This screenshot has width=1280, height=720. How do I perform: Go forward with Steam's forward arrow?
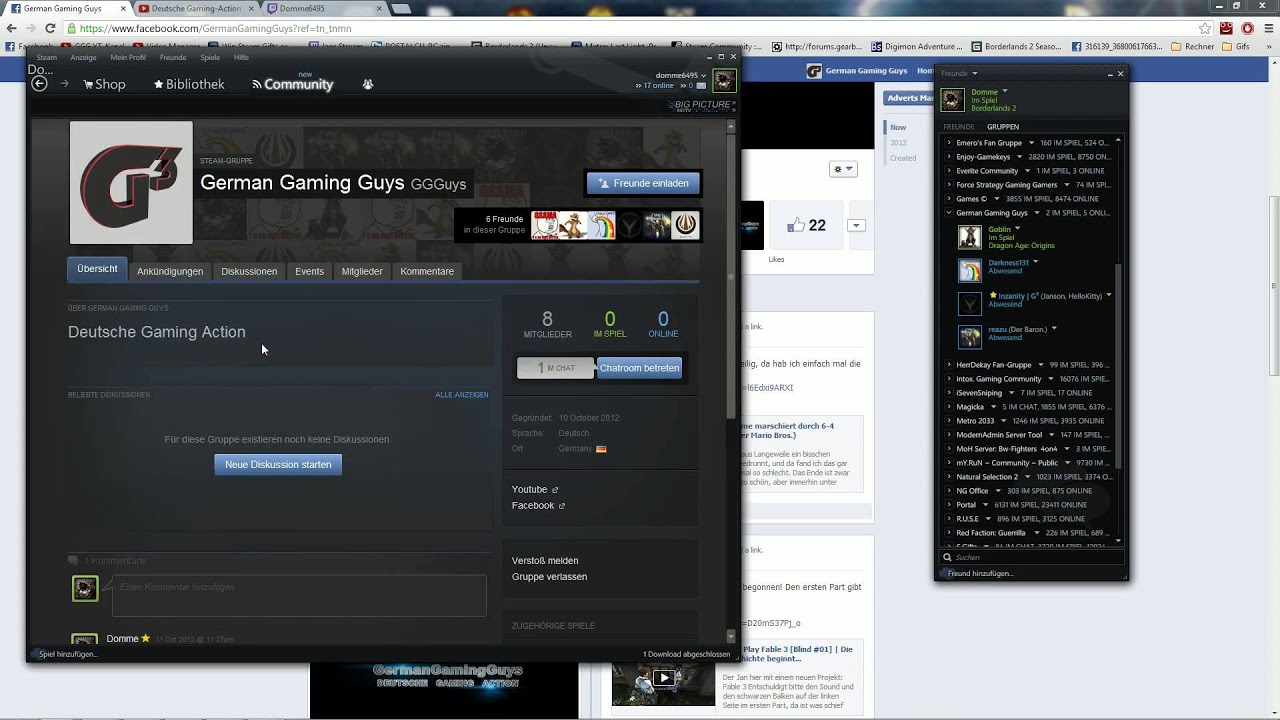pos(65,84)
